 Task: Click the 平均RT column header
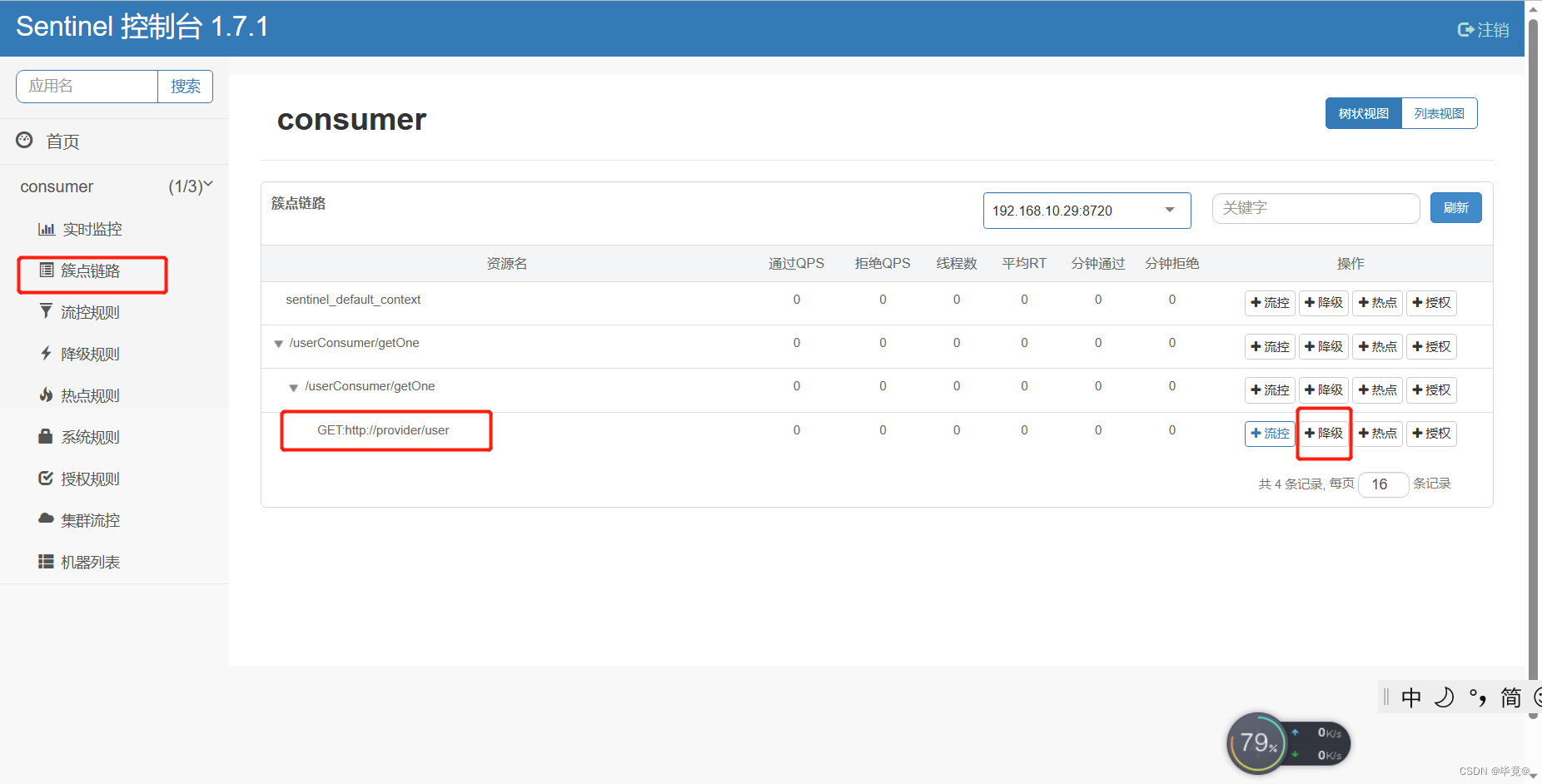(1024, 264)
